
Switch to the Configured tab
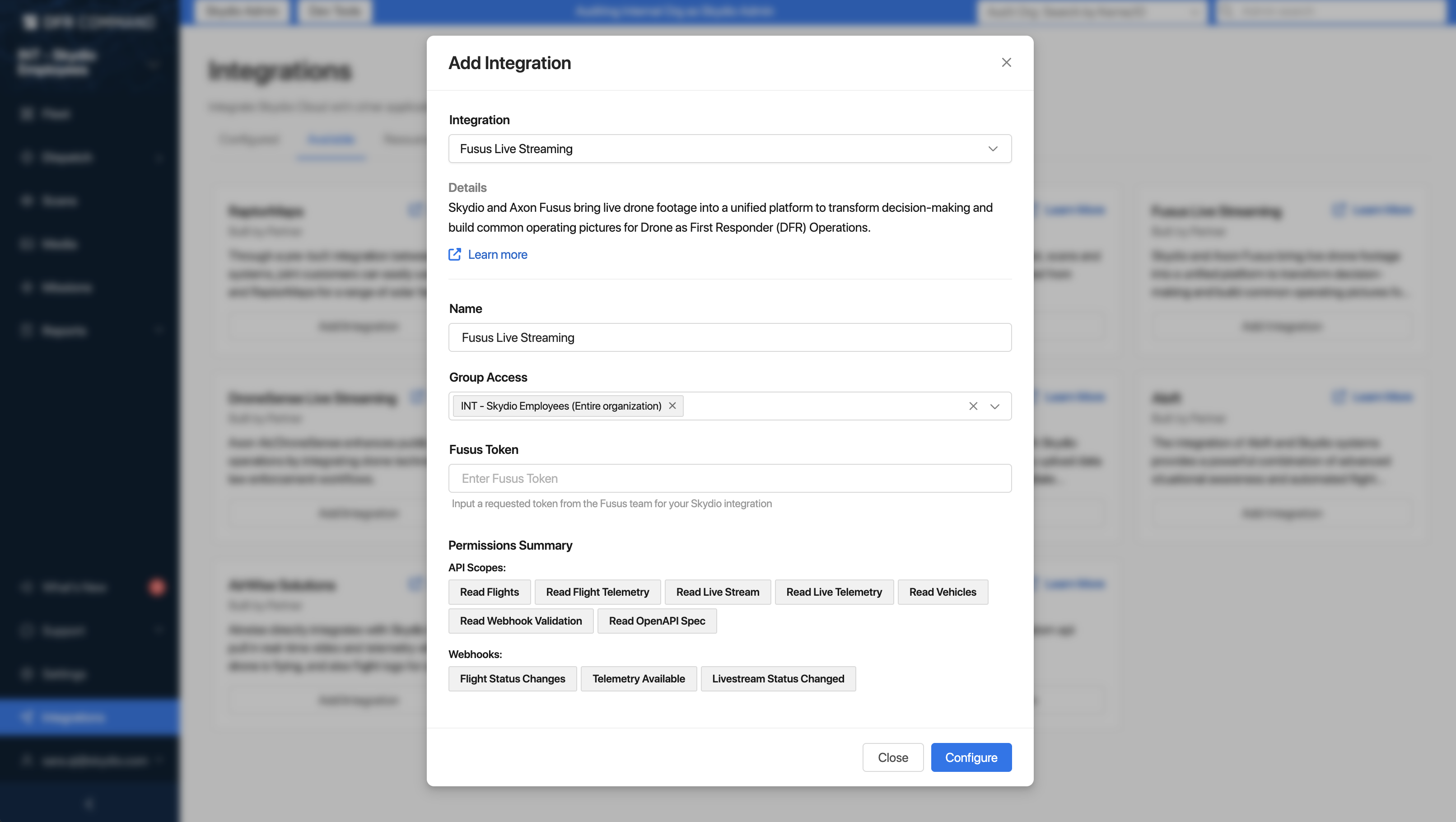(249, 139)
